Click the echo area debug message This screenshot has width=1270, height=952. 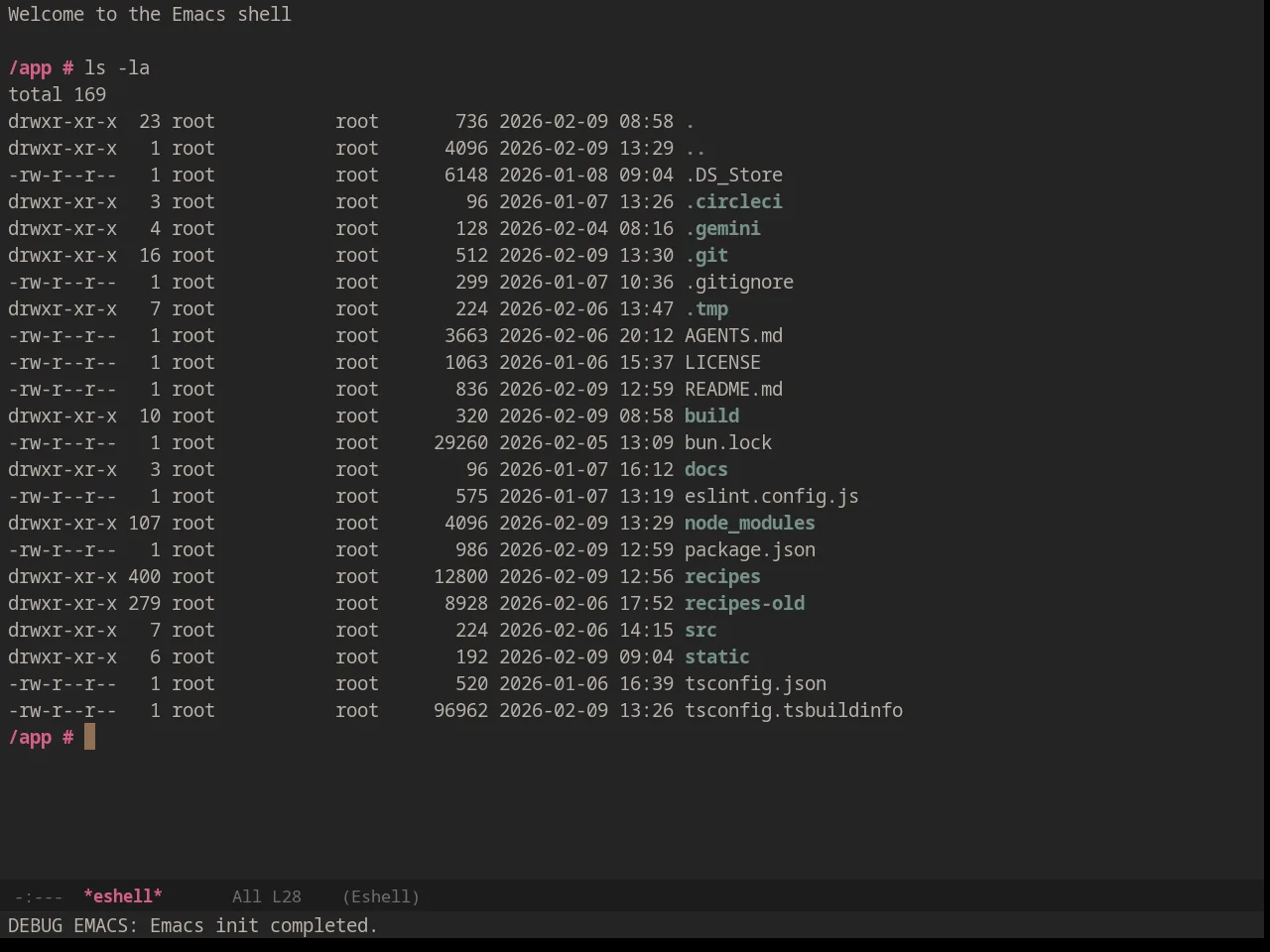click(x=192, y=925)
